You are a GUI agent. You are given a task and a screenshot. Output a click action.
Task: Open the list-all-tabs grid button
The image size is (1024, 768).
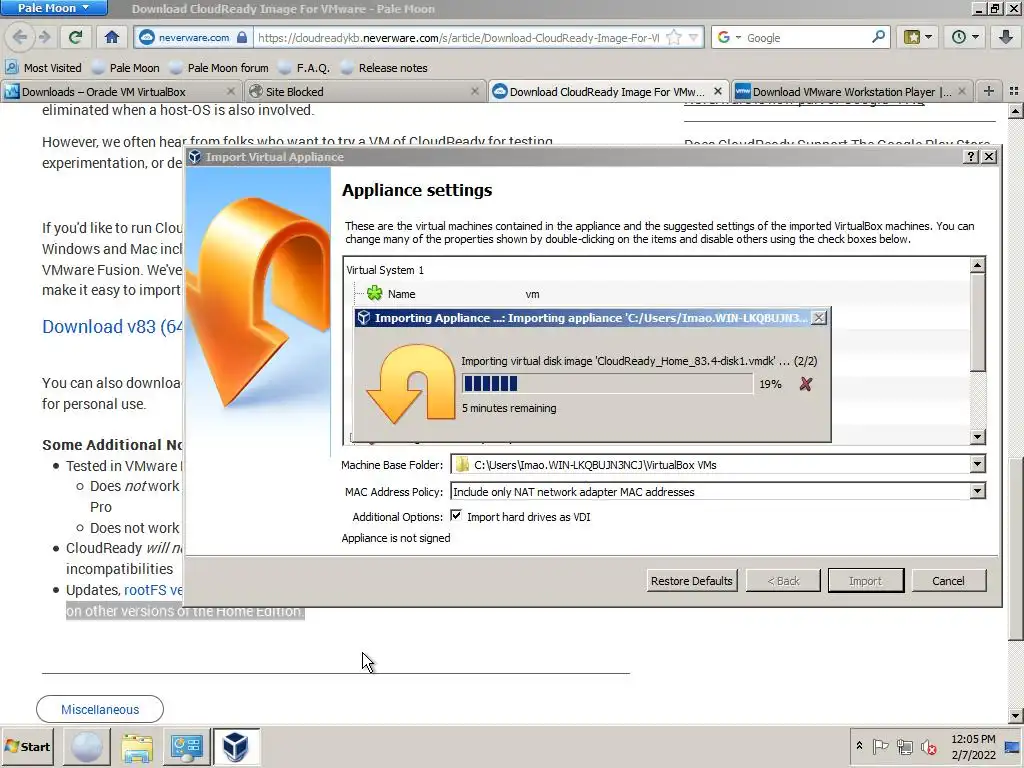pyautogui.click(x=1014, y=91)
